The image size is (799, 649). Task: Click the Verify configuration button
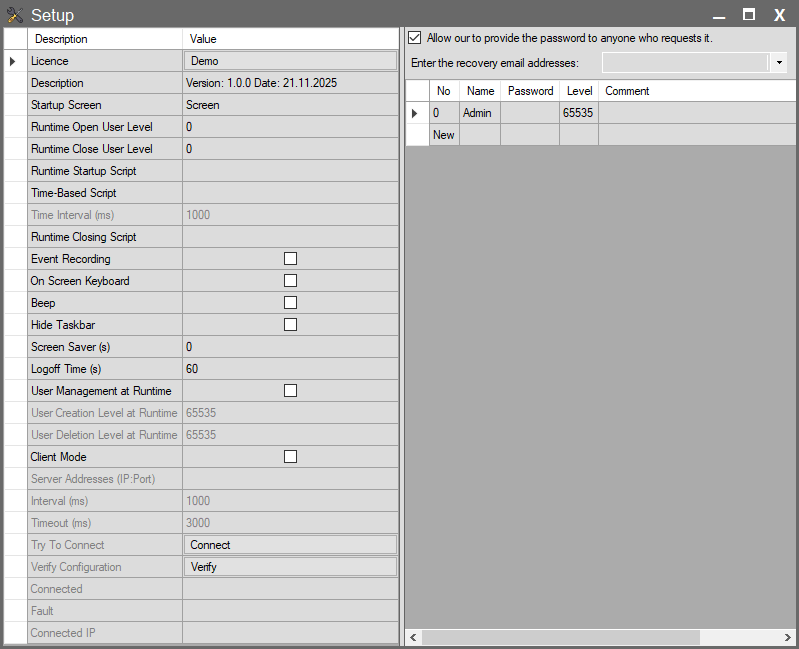coord(290,567)
